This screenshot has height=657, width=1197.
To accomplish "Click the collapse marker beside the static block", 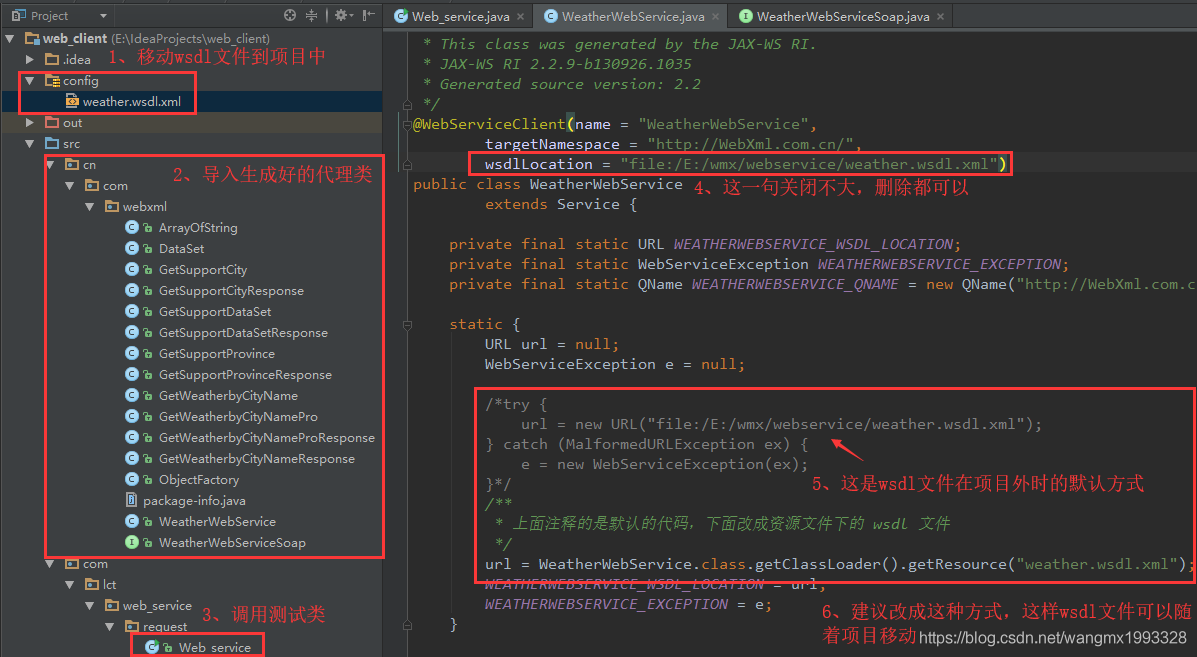I will (x=407, y=324).
